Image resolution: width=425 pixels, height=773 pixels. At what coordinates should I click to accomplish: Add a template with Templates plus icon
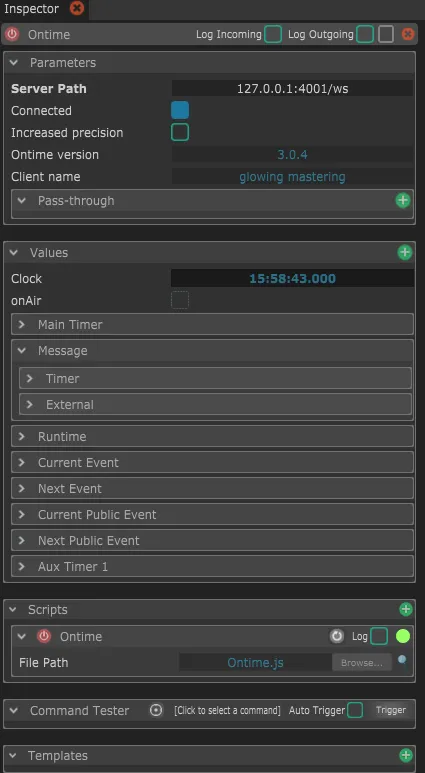tap(405, 755)
